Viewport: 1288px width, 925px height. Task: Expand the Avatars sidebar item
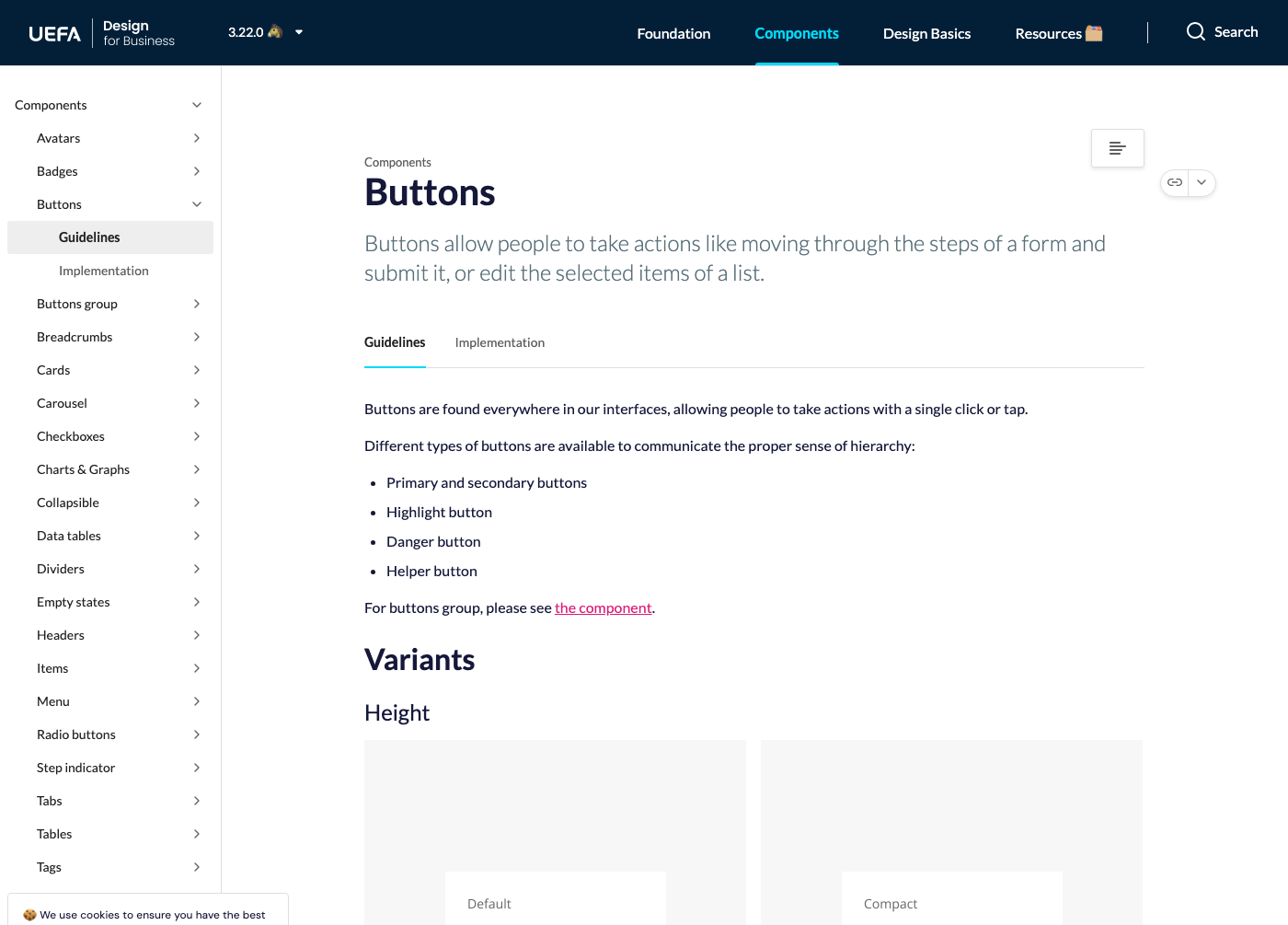click(110, 138)
